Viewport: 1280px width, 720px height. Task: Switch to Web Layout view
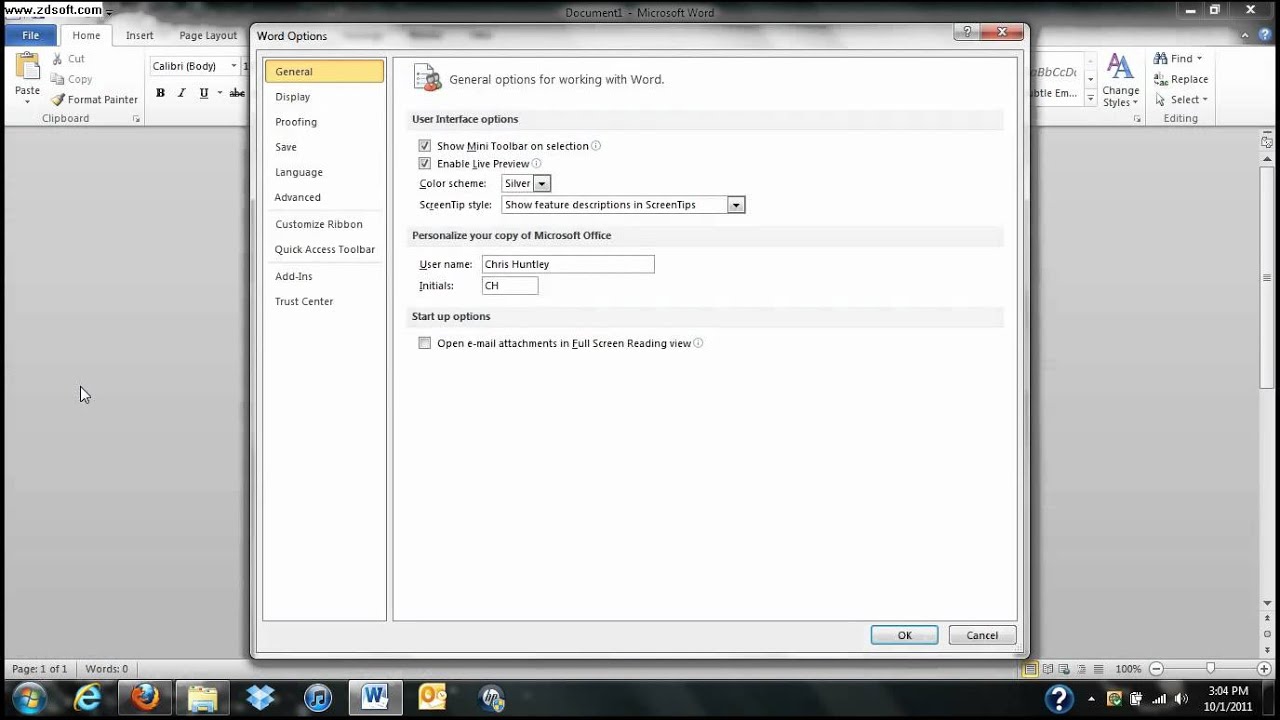pyautogui.click(x=1064, y=668)
